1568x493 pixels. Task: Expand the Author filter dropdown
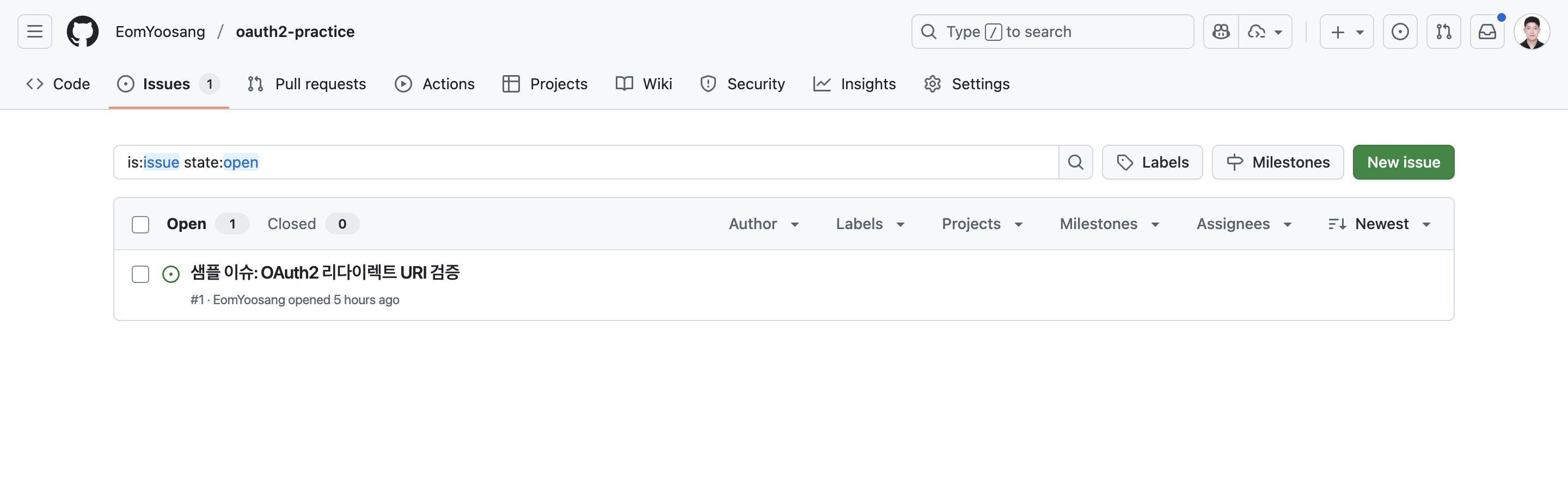click(x=763, y=224)
